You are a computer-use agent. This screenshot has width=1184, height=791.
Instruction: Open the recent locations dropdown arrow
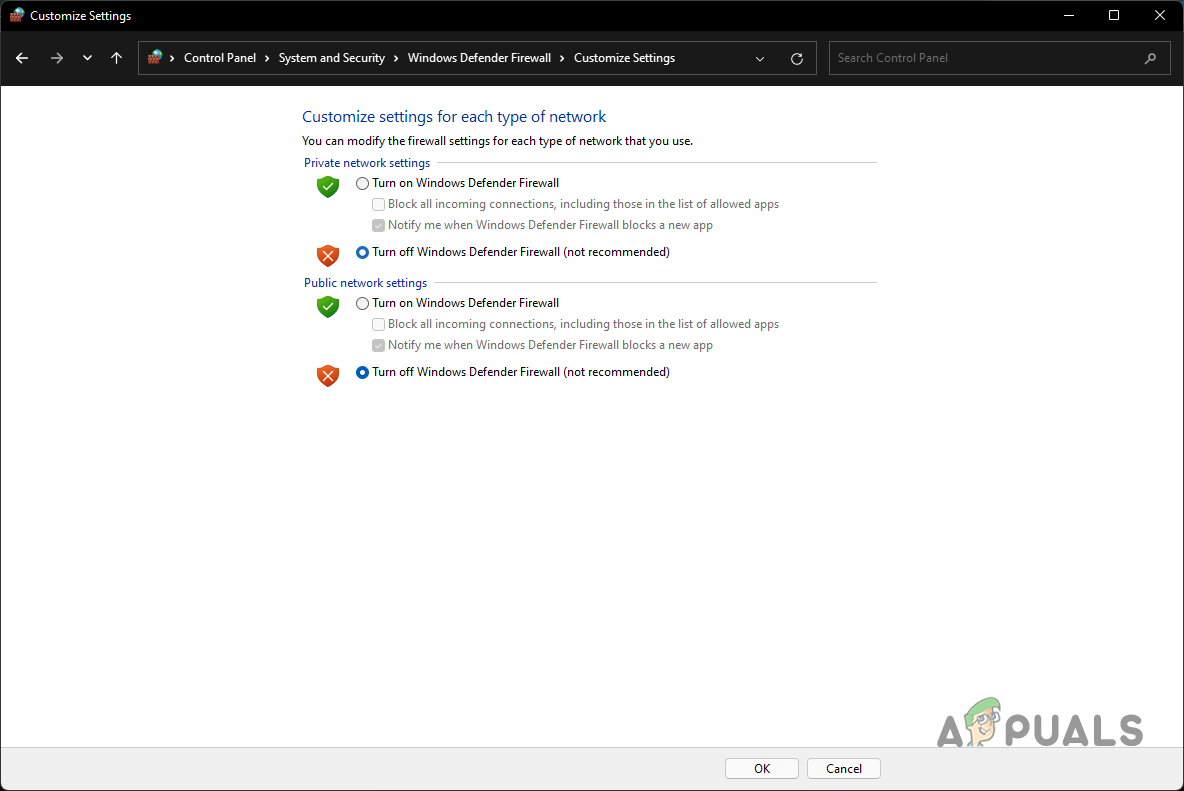click(x=88, y=58)
